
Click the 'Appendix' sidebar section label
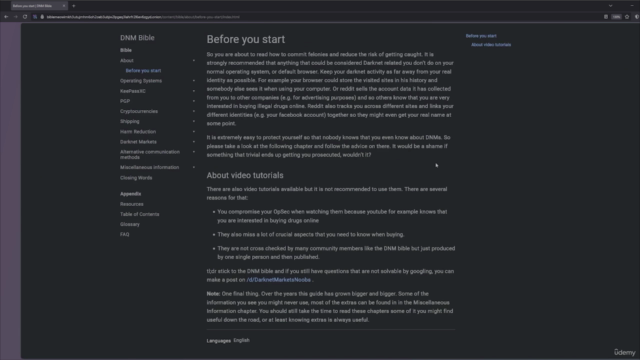131,194
